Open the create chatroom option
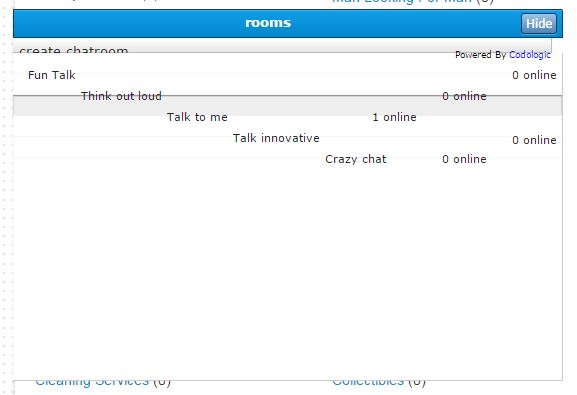577x395 pixels. pyautogui.click(x=74, y=49)
